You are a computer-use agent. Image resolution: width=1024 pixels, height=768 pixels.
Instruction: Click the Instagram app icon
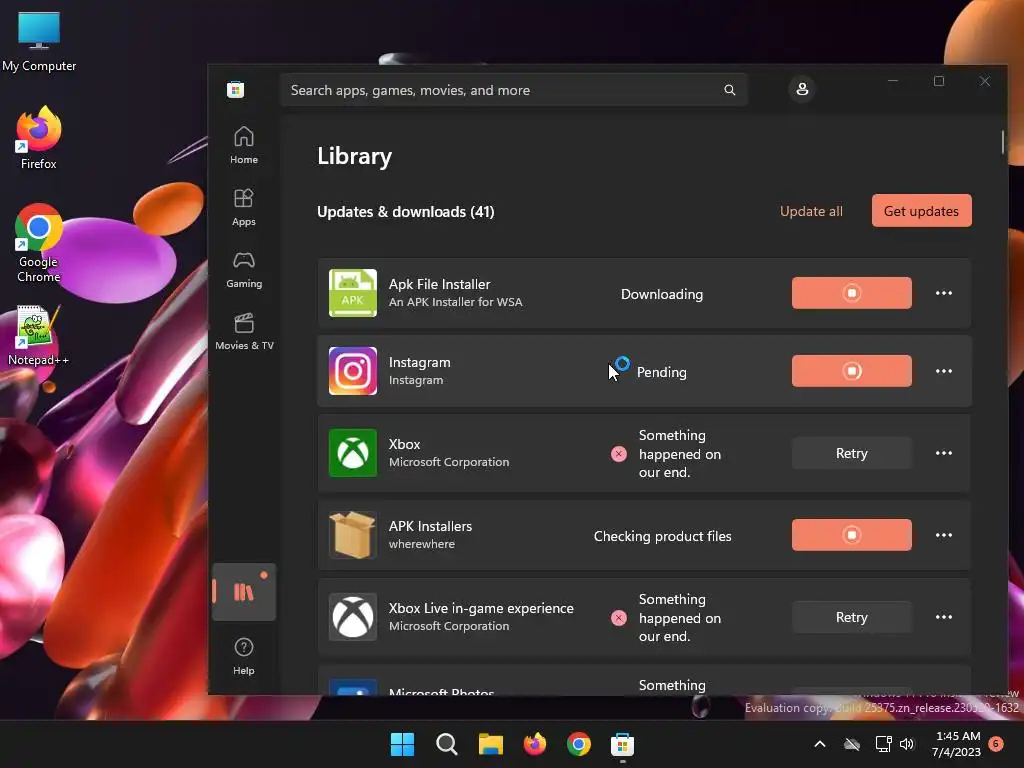[353, 371]
